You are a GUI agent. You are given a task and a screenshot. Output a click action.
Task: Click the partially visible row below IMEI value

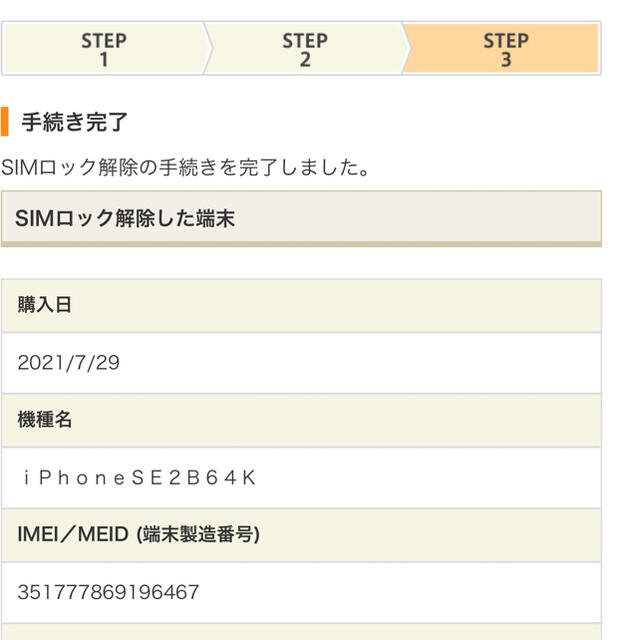tap(301, 632)
